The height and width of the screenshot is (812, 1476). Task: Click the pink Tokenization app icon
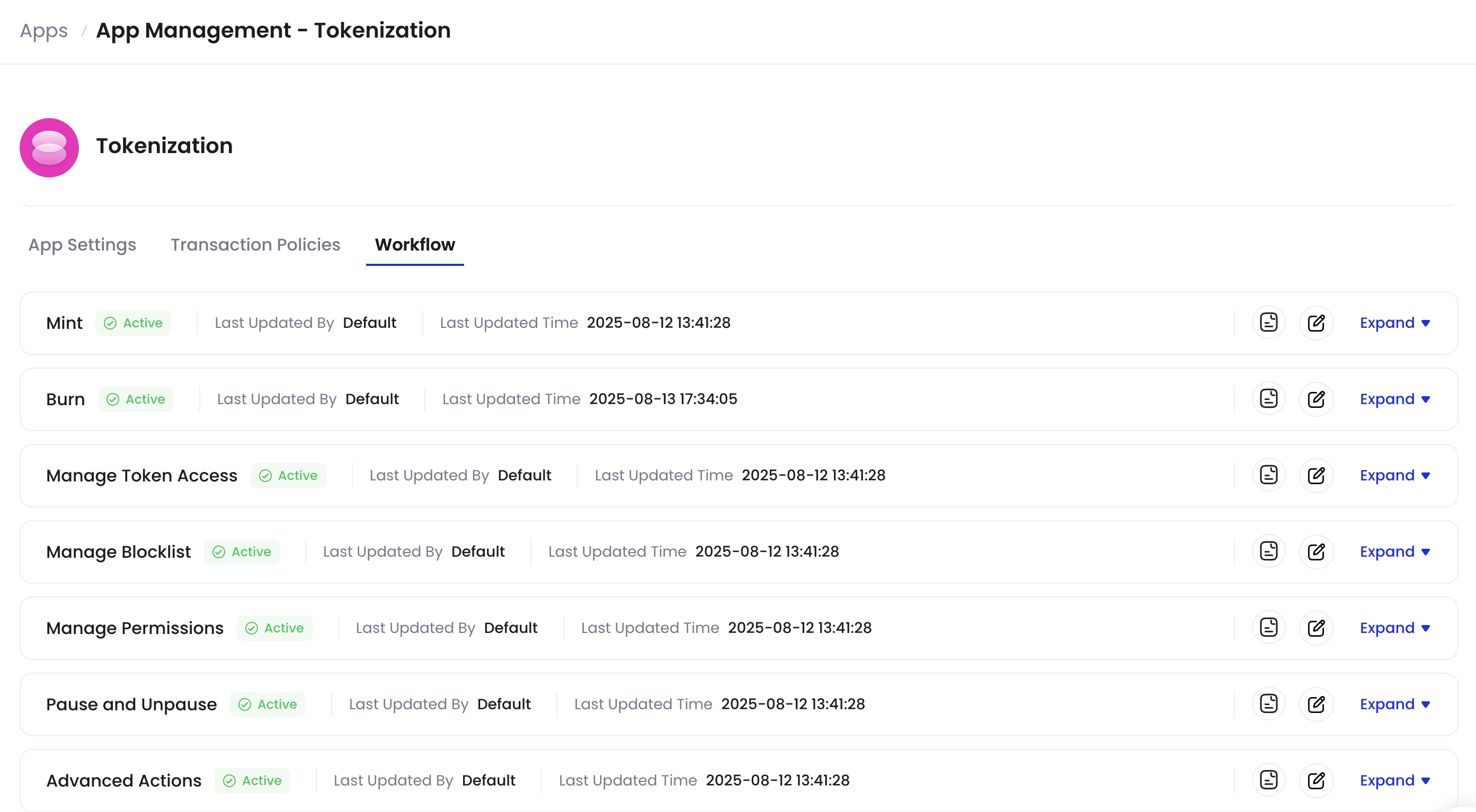coord(49,147)
